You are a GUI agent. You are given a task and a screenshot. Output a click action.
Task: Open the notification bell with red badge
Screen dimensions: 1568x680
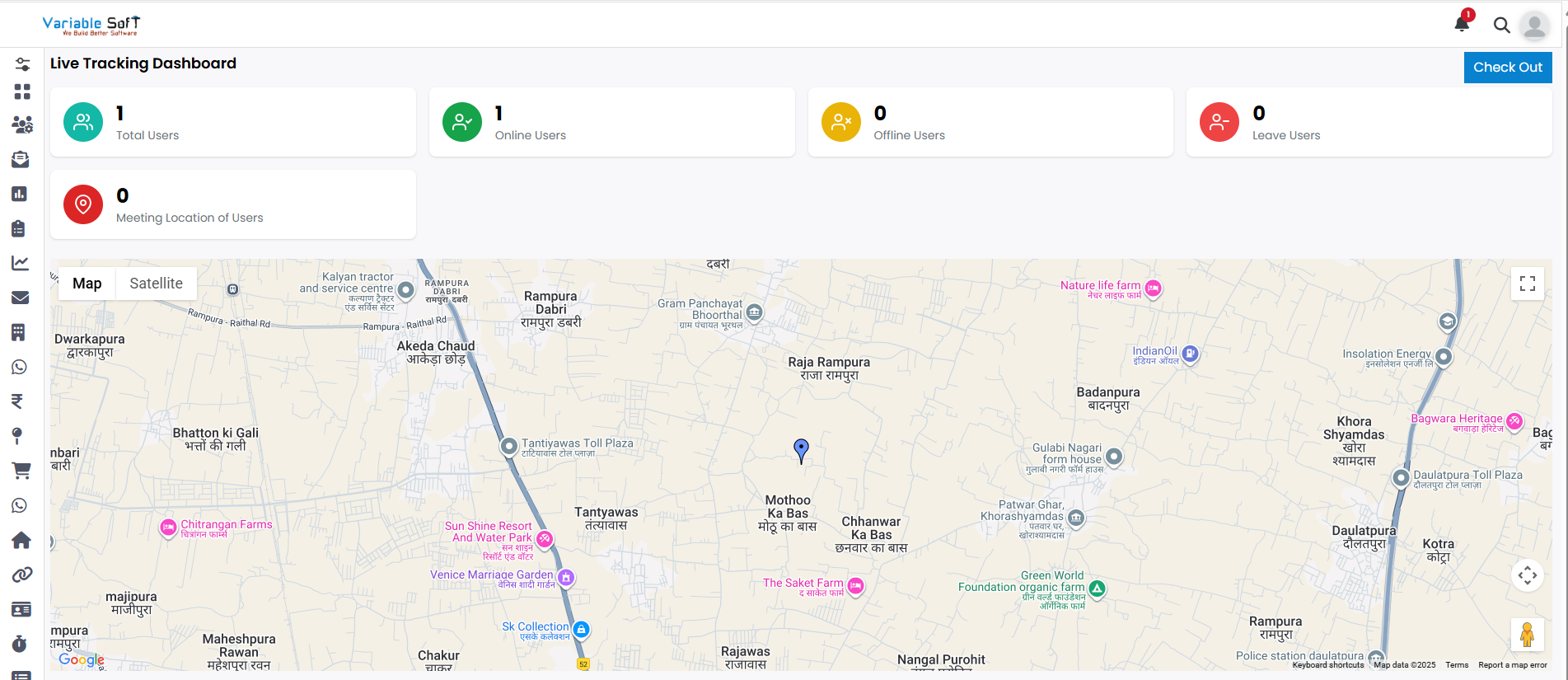[1463, 23]
